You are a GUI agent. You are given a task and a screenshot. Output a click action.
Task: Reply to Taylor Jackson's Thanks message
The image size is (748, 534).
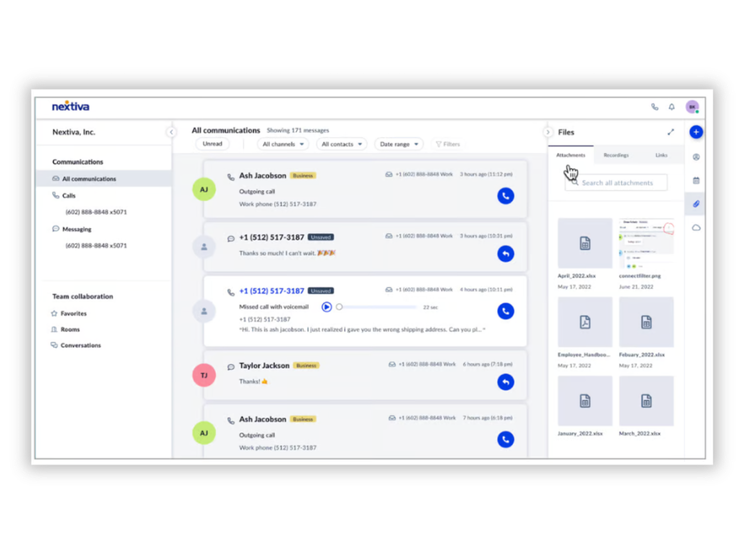506,382
